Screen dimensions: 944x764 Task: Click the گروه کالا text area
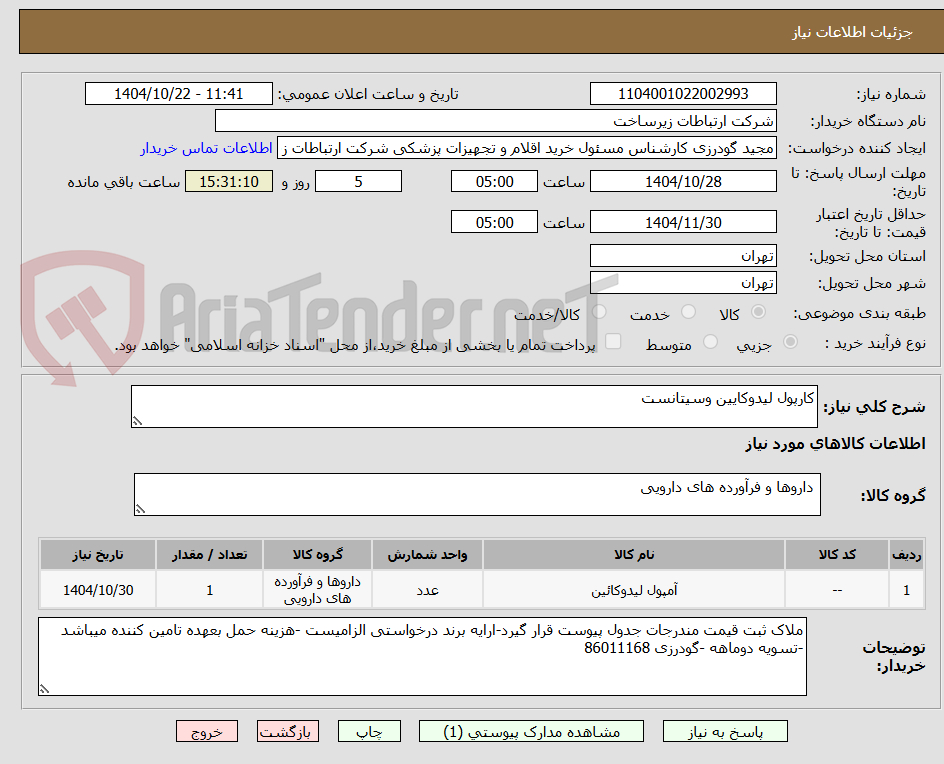click(477, 494)
